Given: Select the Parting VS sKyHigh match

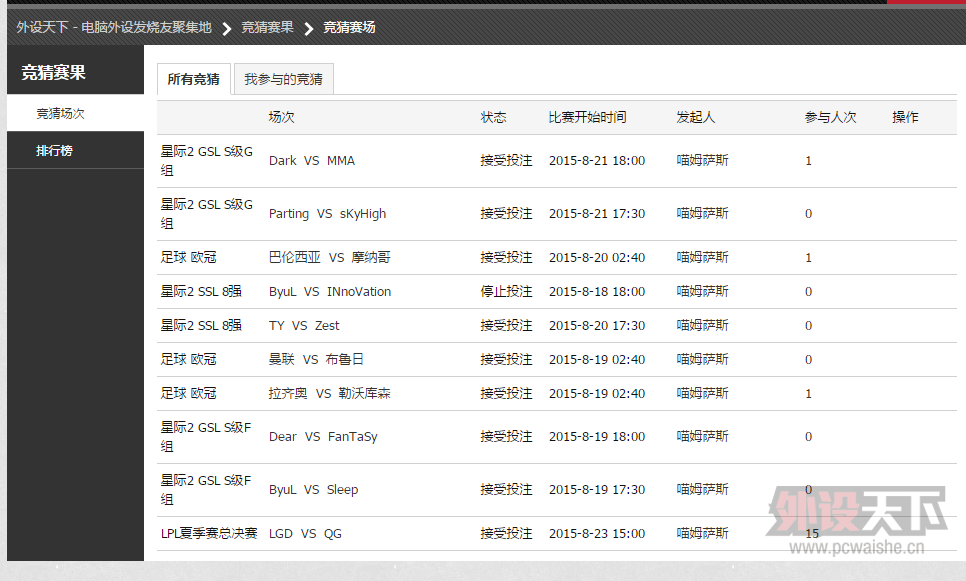Looking at the screenshot, I should [327, 214].
